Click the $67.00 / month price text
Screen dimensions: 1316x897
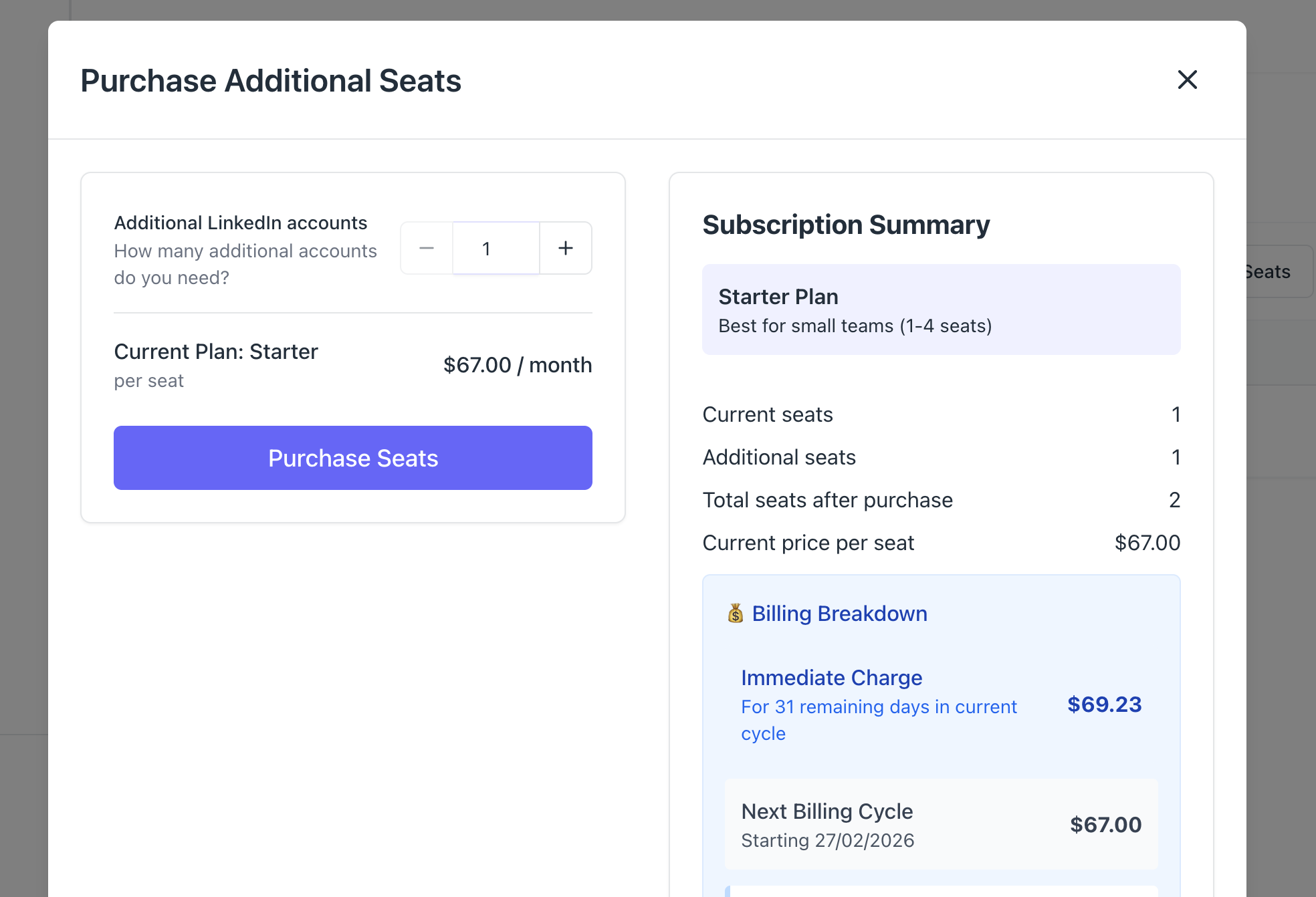[518, 365]
